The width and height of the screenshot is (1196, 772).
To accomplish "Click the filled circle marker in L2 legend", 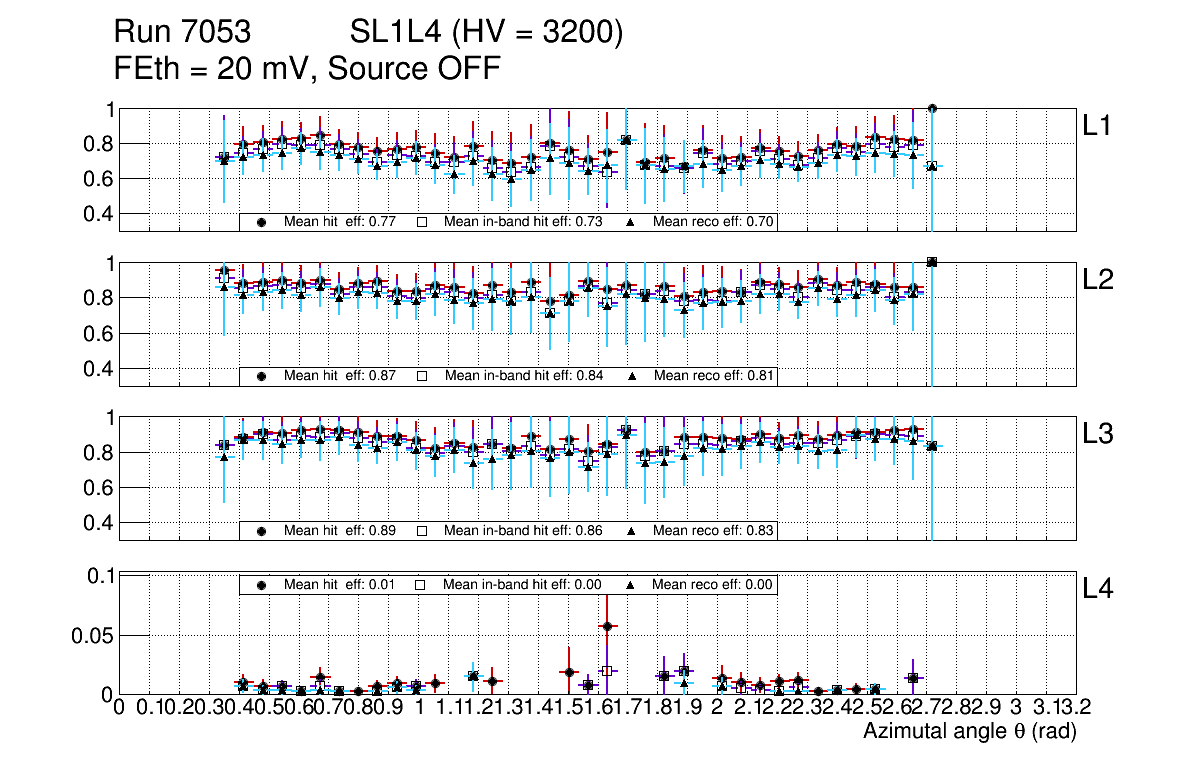I will 262,376.
